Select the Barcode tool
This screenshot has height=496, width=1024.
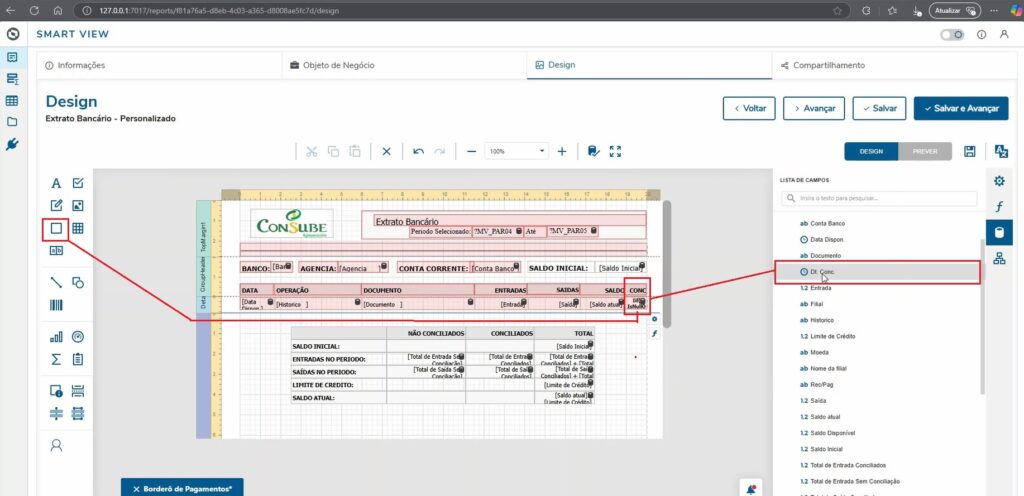tap(56, 305)
